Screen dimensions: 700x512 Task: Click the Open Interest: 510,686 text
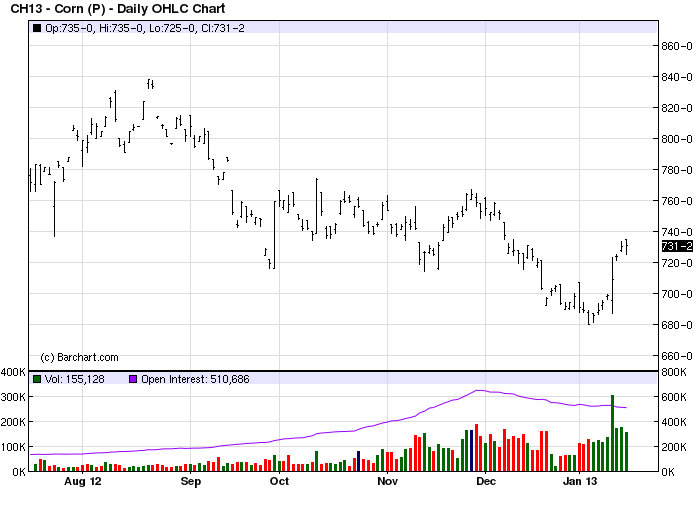point(195,379)
